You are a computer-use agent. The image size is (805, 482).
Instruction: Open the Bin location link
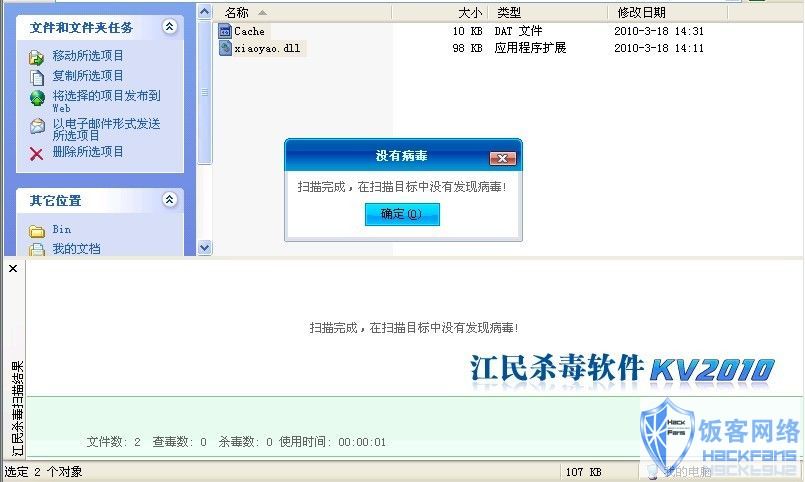(x=62, y=229)
